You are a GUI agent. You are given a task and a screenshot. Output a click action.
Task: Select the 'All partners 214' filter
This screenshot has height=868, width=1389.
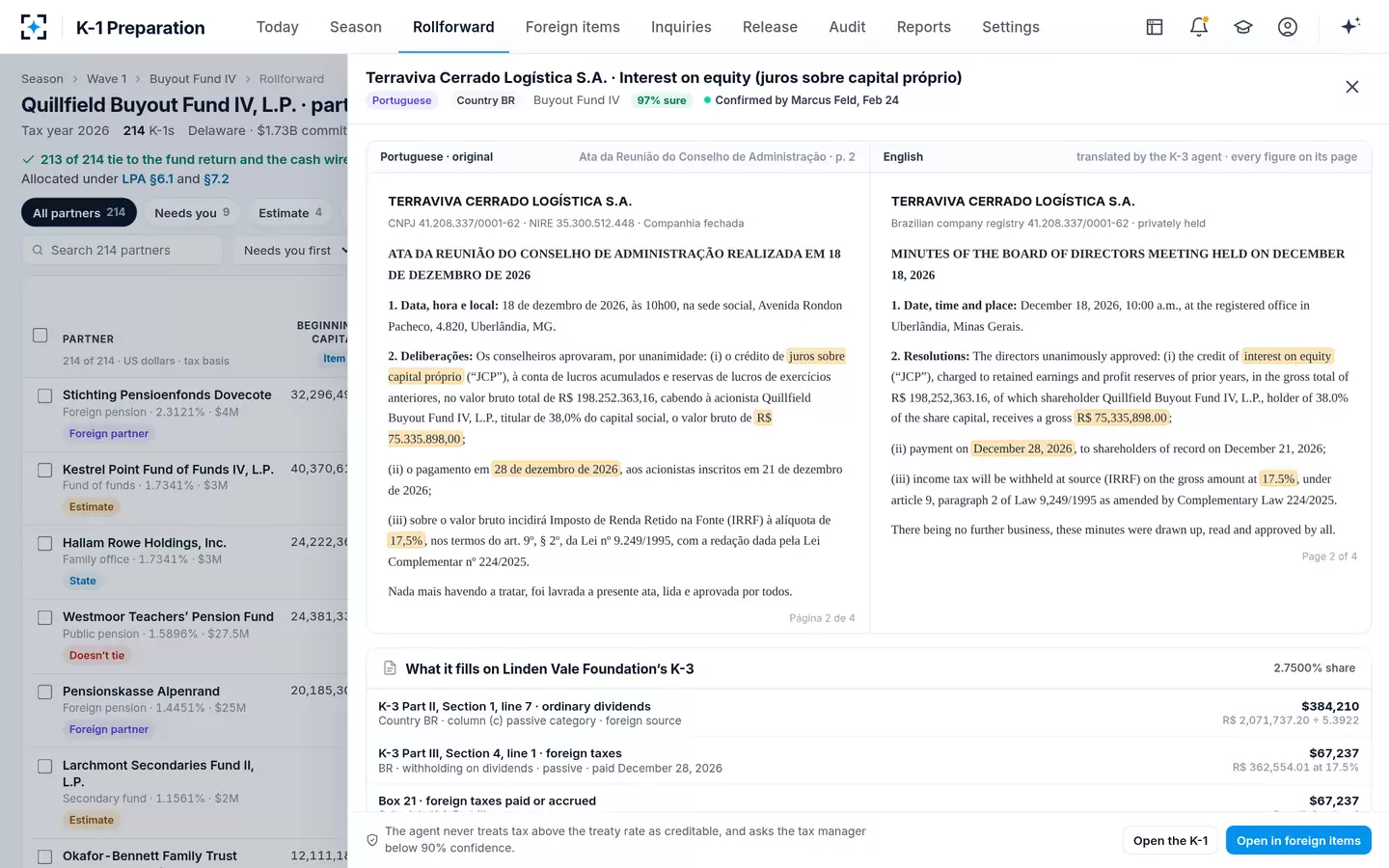click(x=79, y=213)
